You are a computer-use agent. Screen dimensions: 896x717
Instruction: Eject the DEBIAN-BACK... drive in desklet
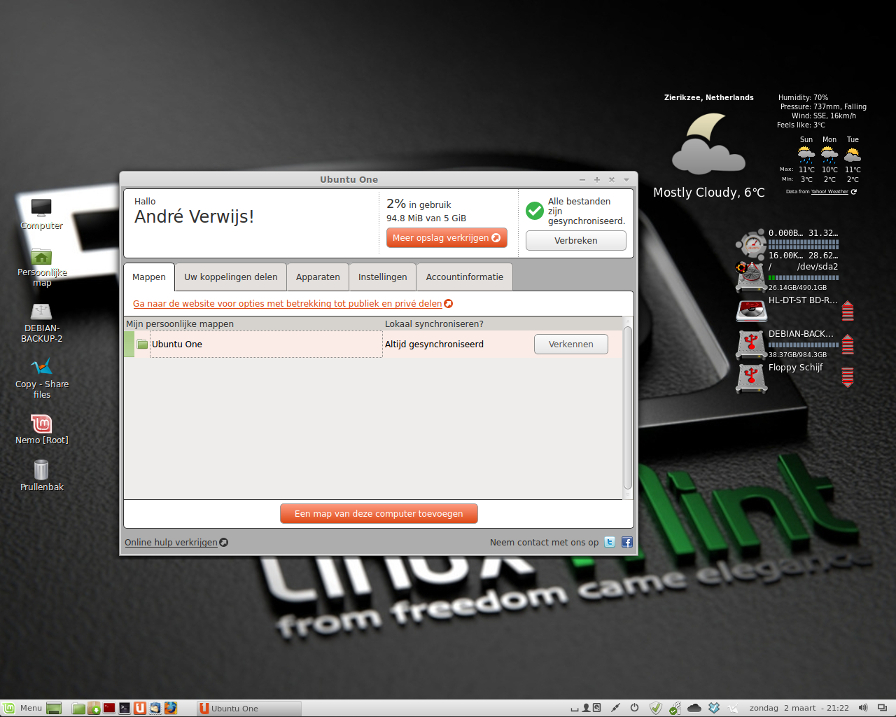pos(848,344)
